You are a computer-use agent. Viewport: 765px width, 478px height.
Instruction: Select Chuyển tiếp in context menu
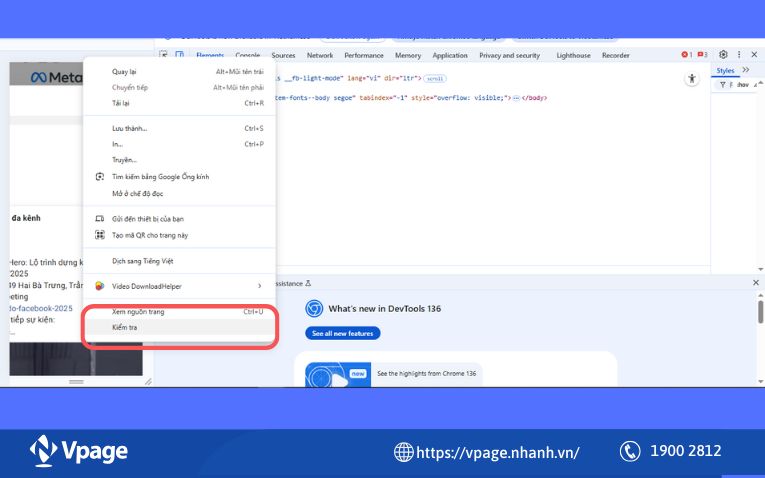coord(180,87)
